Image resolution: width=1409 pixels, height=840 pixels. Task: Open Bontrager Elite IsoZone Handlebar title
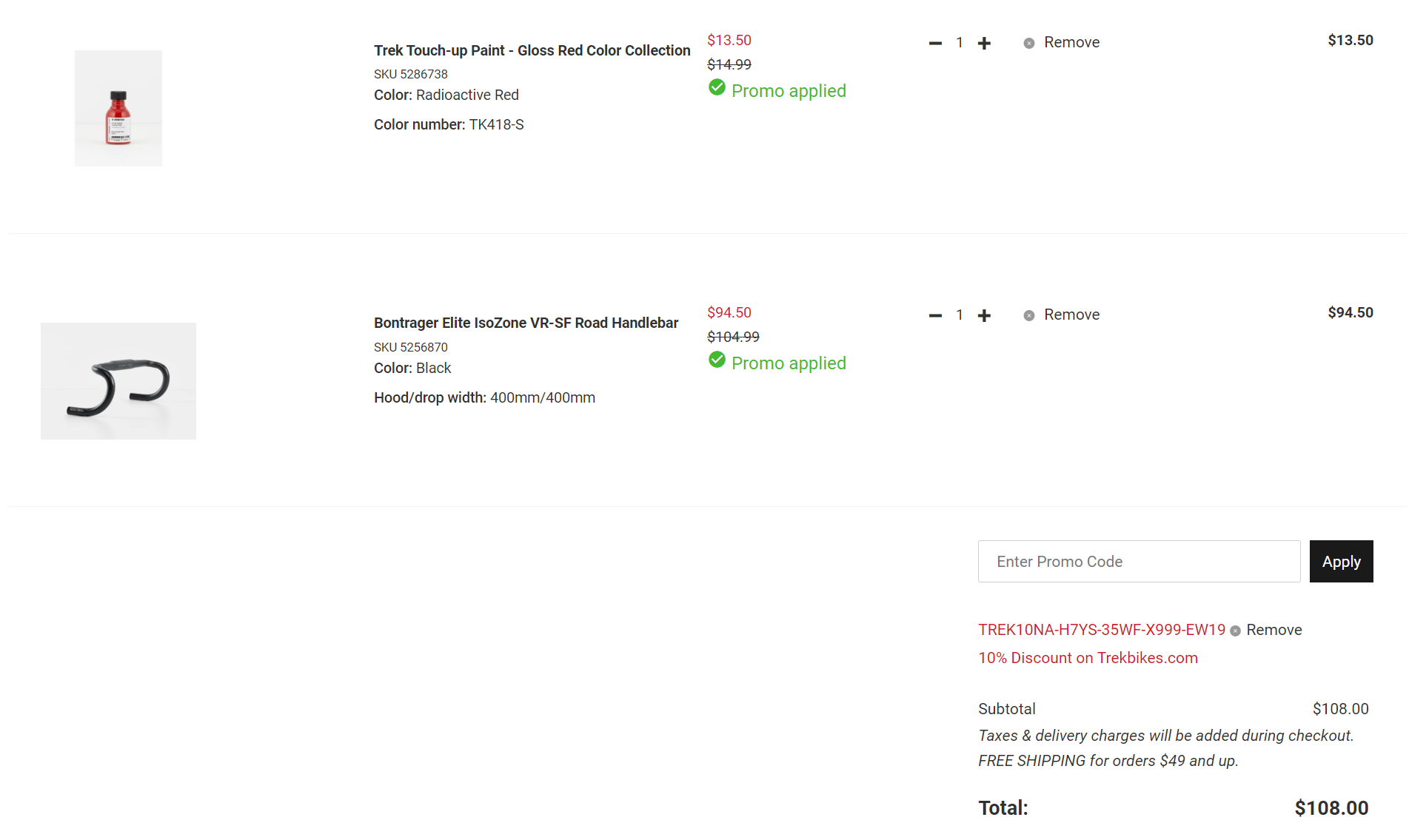(526, 323)
